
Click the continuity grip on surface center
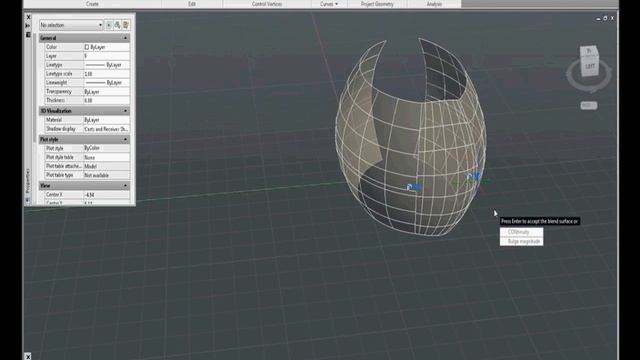point(413,187)
